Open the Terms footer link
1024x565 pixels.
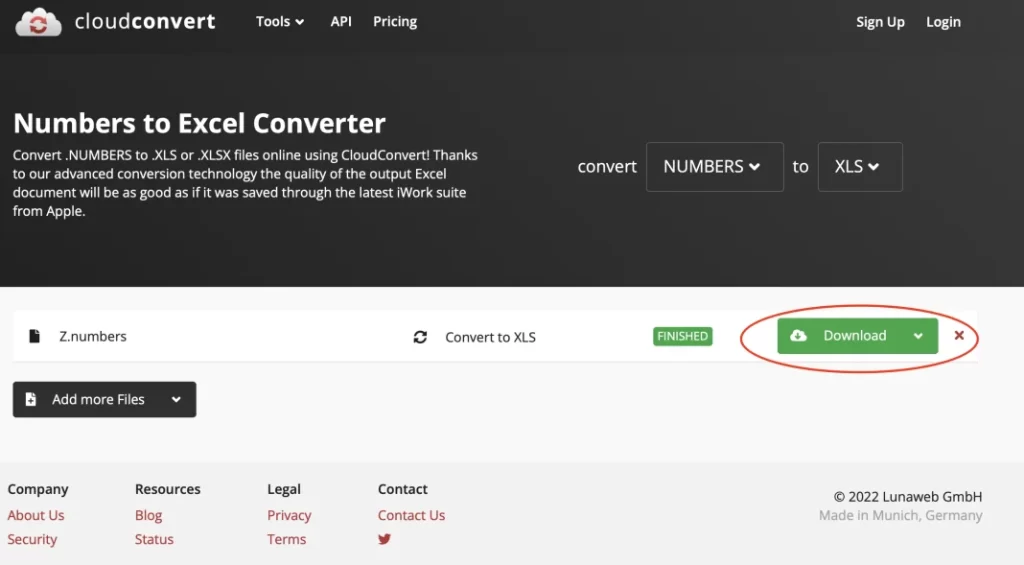[286, 540]
